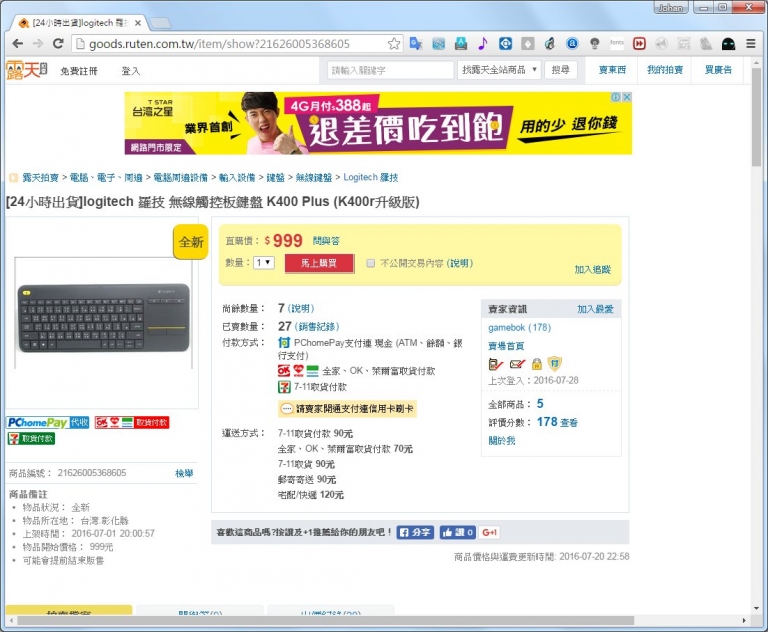The height and width of the screenshot is (632, 768).
Task: Open the quantity dropdown showing 1
Action: click(x=264, y=263)
